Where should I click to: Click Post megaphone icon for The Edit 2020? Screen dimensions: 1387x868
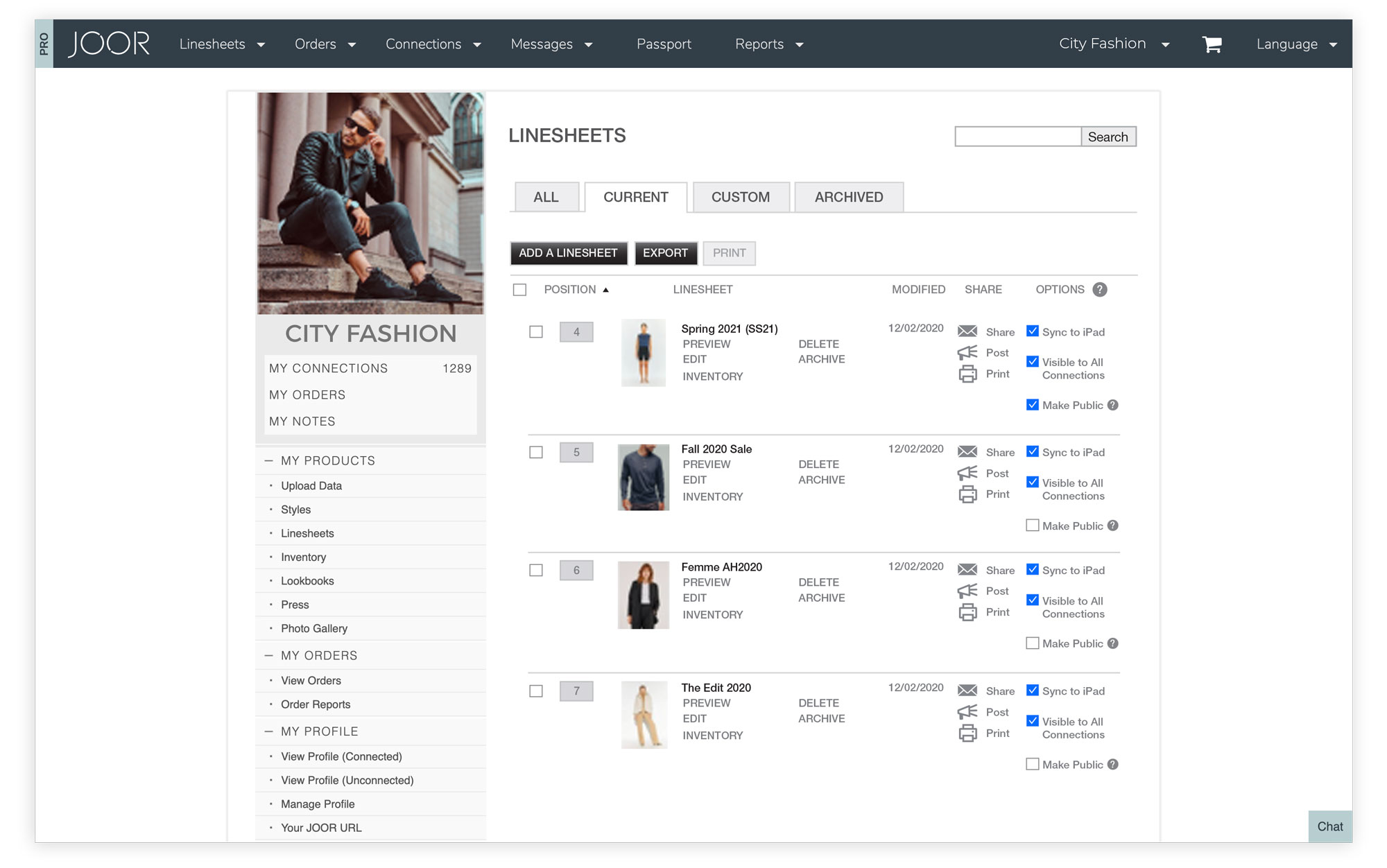pos(967,711)
